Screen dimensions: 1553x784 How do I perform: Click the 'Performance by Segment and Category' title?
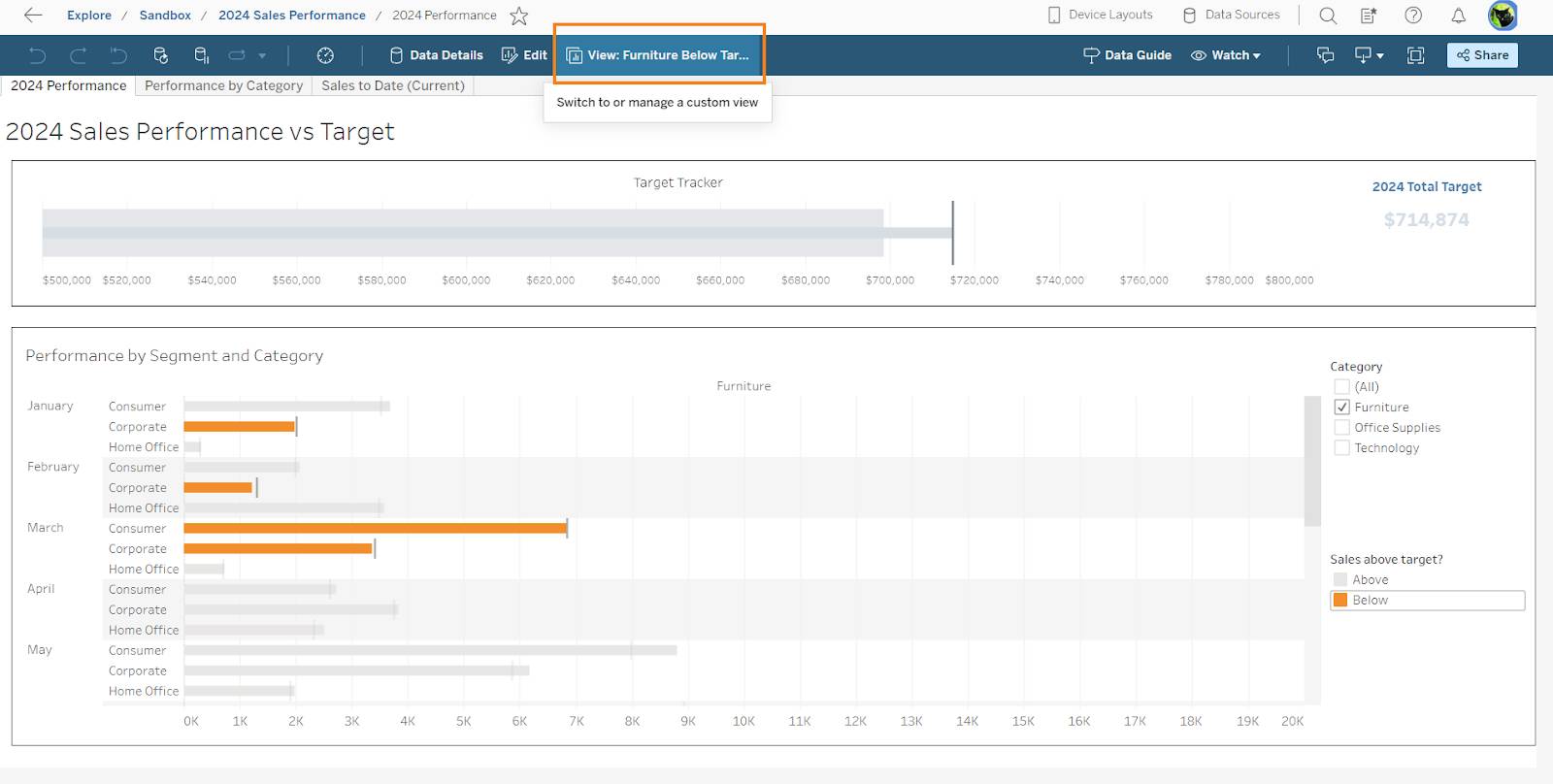coord(174,355)
